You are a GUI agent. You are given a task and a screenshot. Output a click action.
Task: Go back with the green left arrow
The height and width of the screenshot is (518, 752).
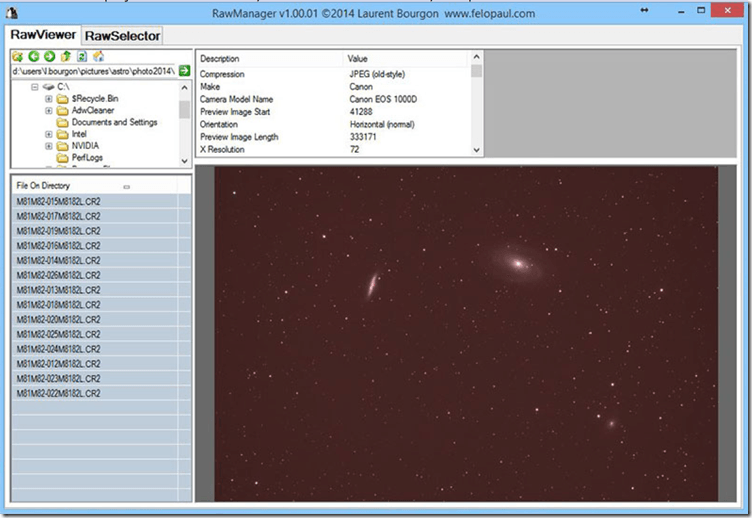point(34,57)
